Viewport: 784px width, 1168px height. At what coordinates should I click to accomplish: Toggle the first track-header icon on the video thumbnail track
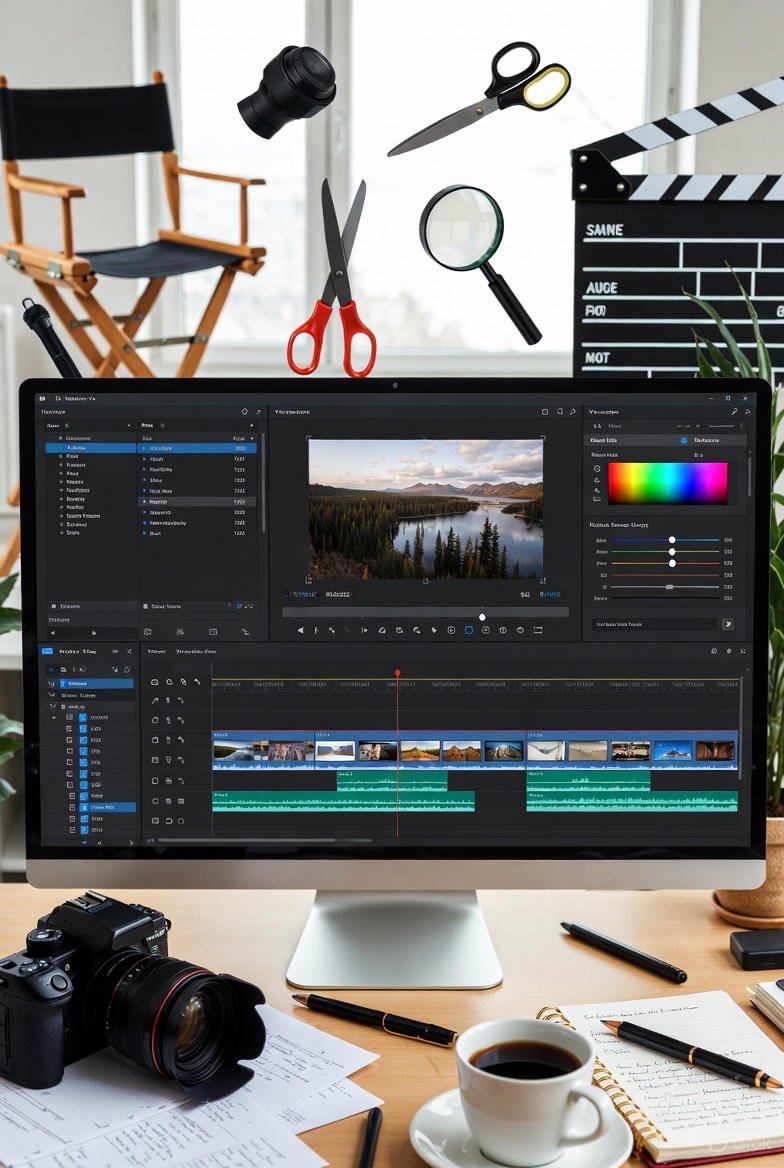[155, 740]
